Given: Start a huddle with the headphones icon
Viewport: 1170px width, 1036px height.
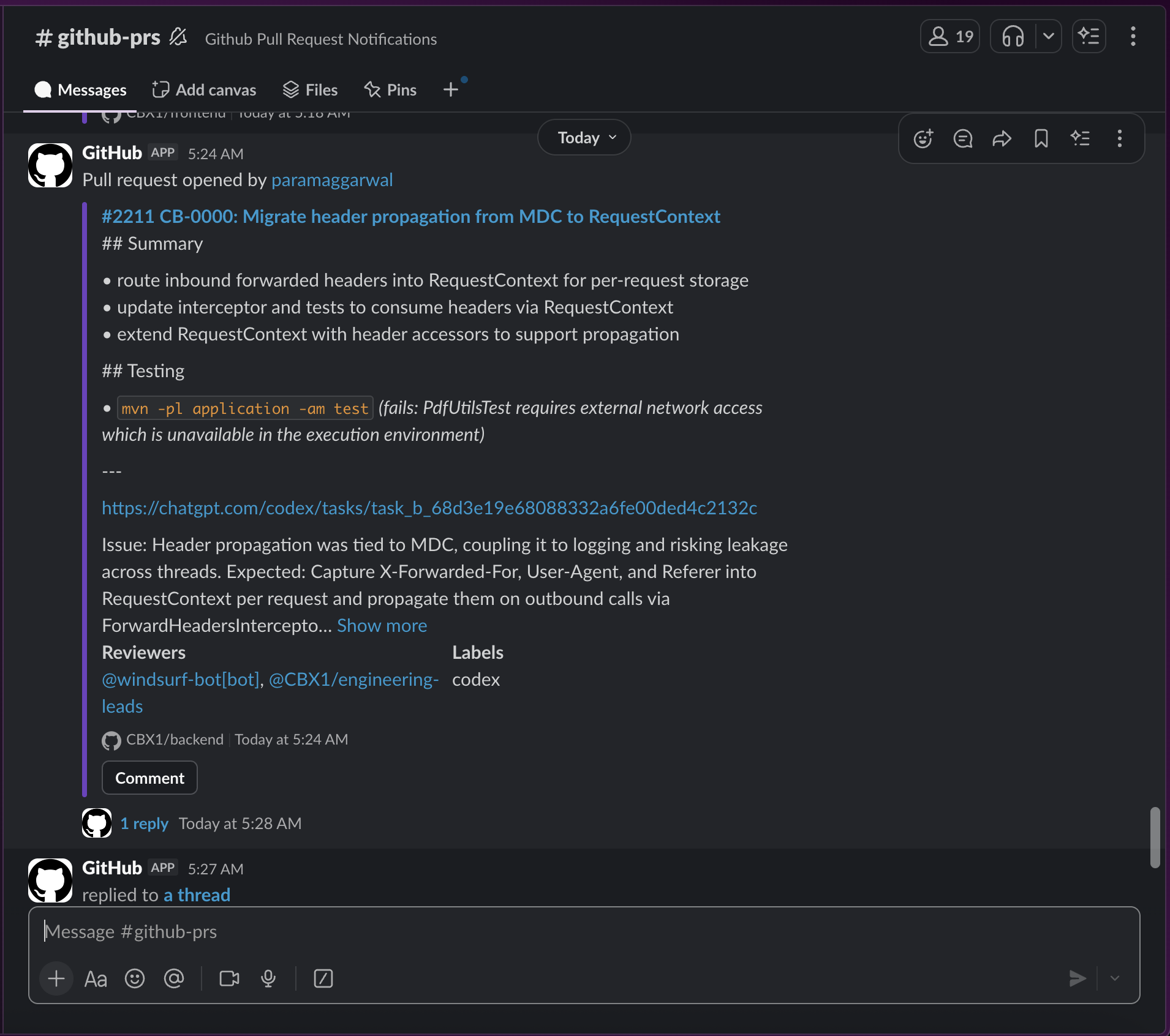Looking at the screenshot, I should (1013, 37).
